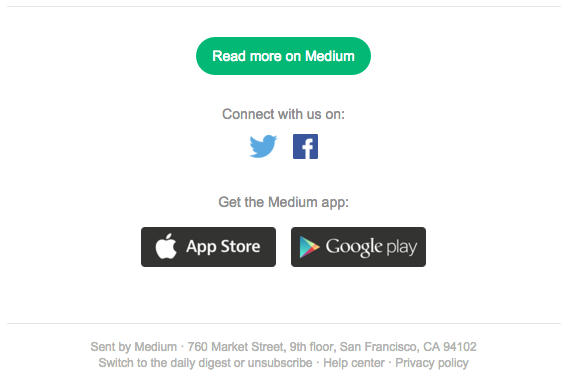Click the Apple logo inside App Store badge
The image size is (573, 383).
(166, 246)
